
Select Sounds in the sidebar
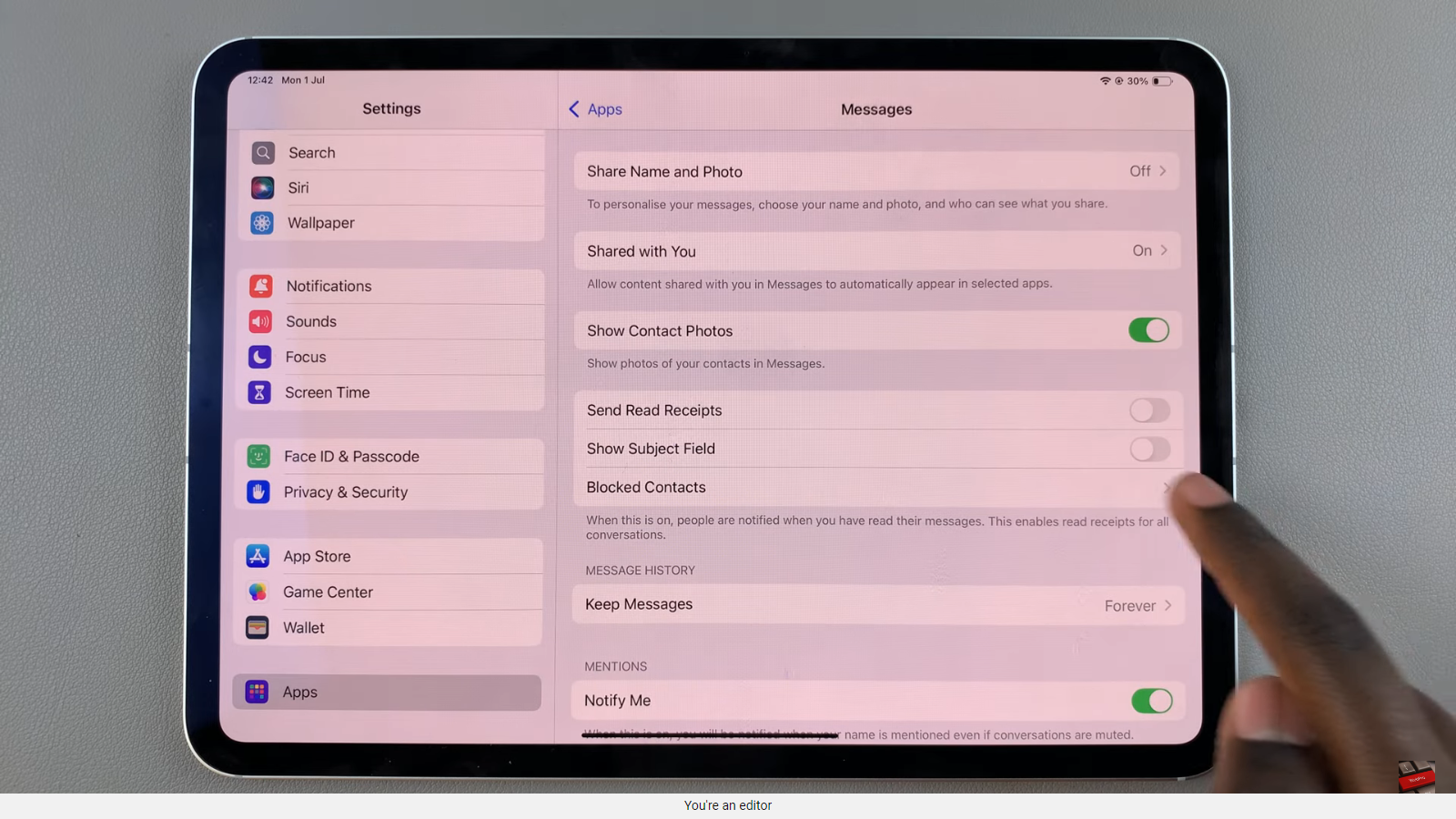coord(391,321)
